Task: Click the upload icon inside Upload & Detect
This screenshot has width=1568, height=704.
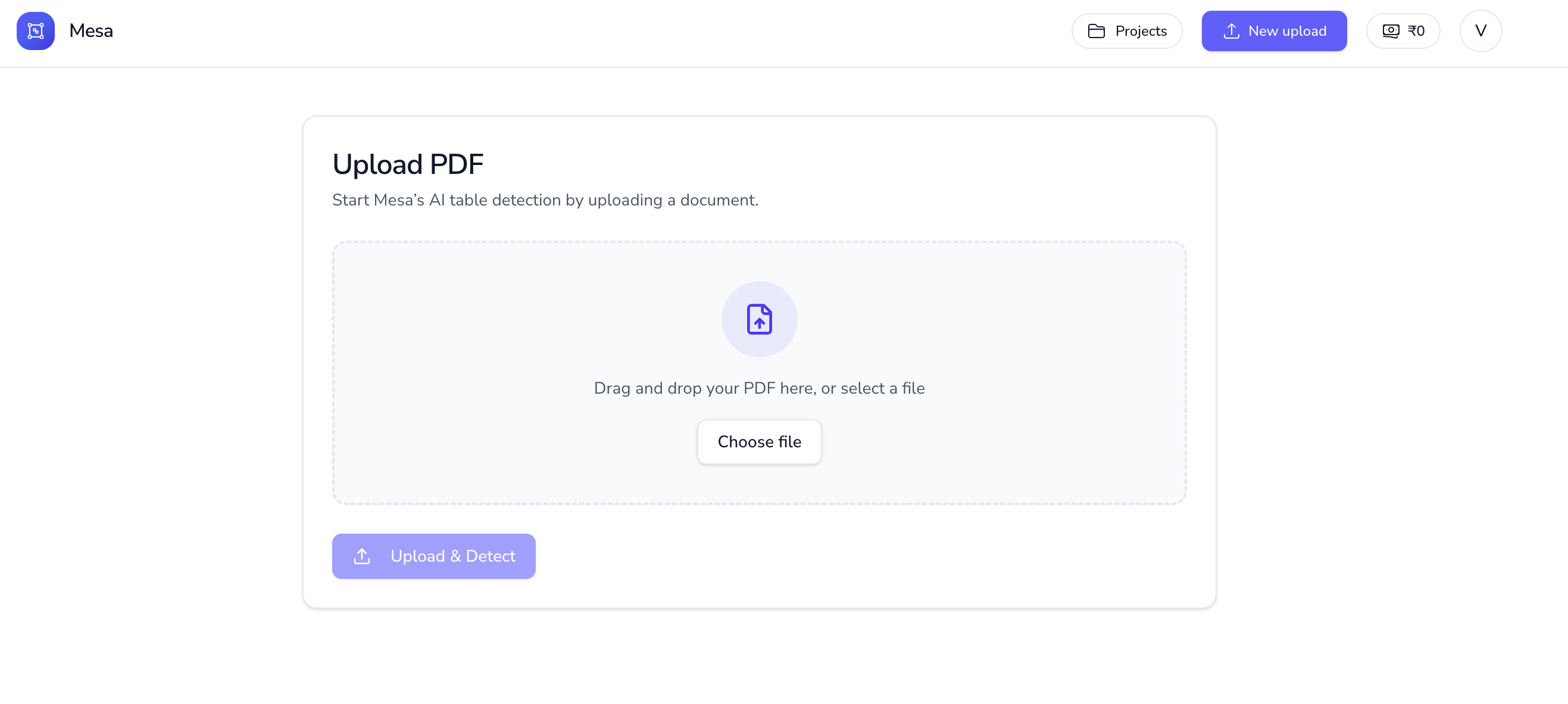Action: point(361,556)
